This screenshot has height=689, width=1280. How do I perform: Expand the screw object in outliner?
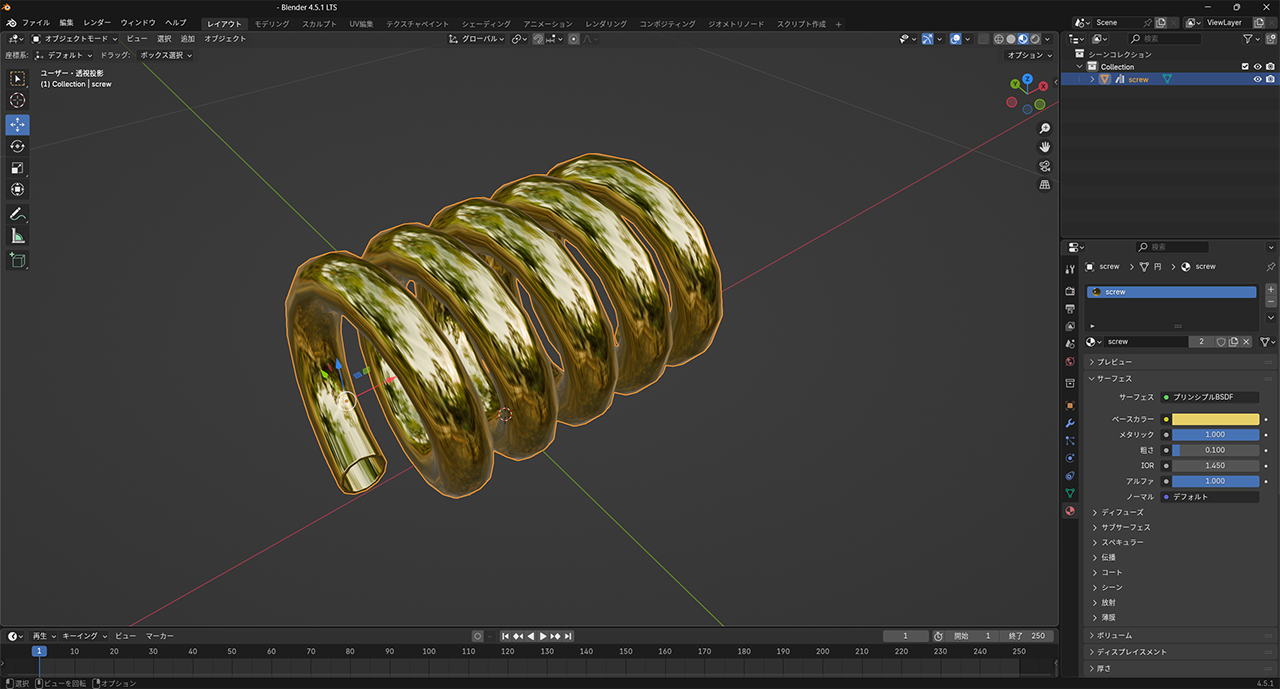(1092, 79)
